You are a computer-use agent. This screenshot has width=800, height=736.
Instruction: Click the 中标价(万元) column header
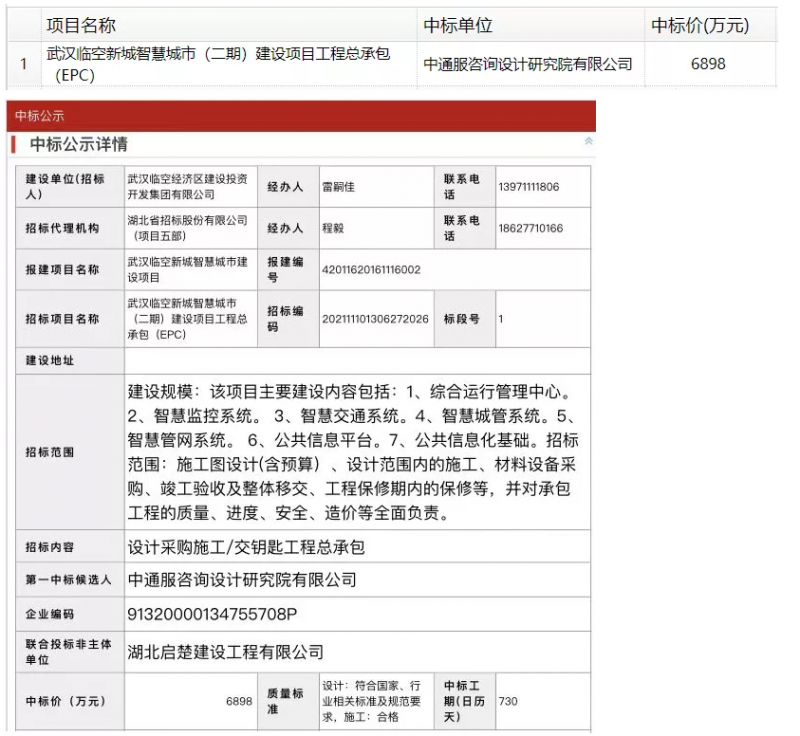[x=699, y=25]
